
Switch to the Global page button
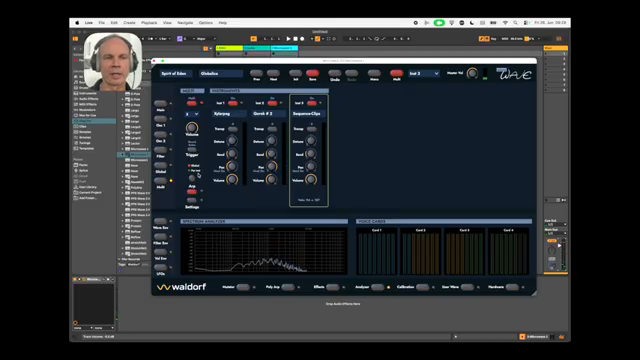pyautogui.click(x=160, y=165)
